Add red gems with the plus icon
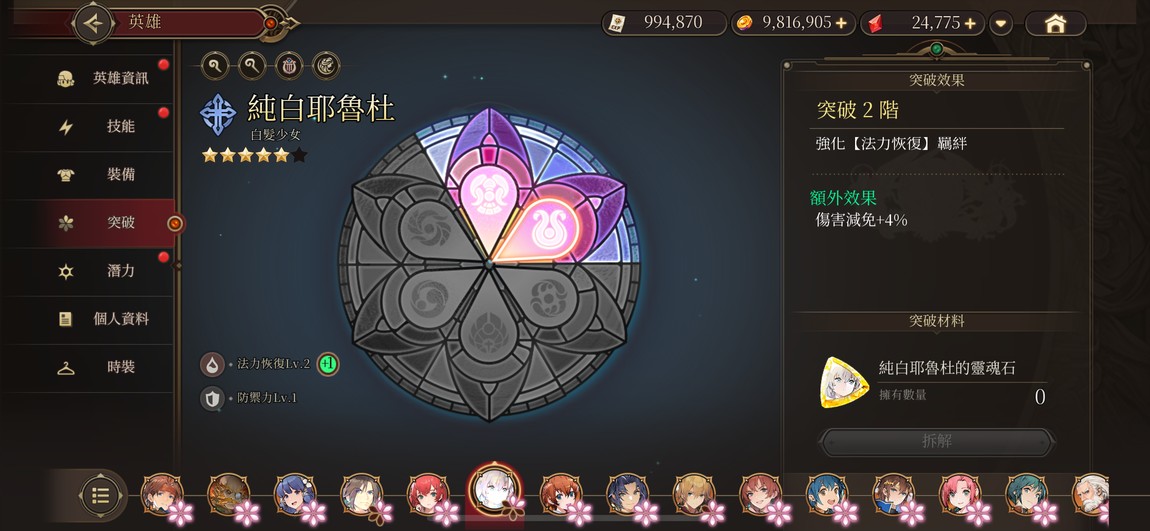The height and width of the screenshot is (531, 1150). pyautogui.click(x=970, y=23)
